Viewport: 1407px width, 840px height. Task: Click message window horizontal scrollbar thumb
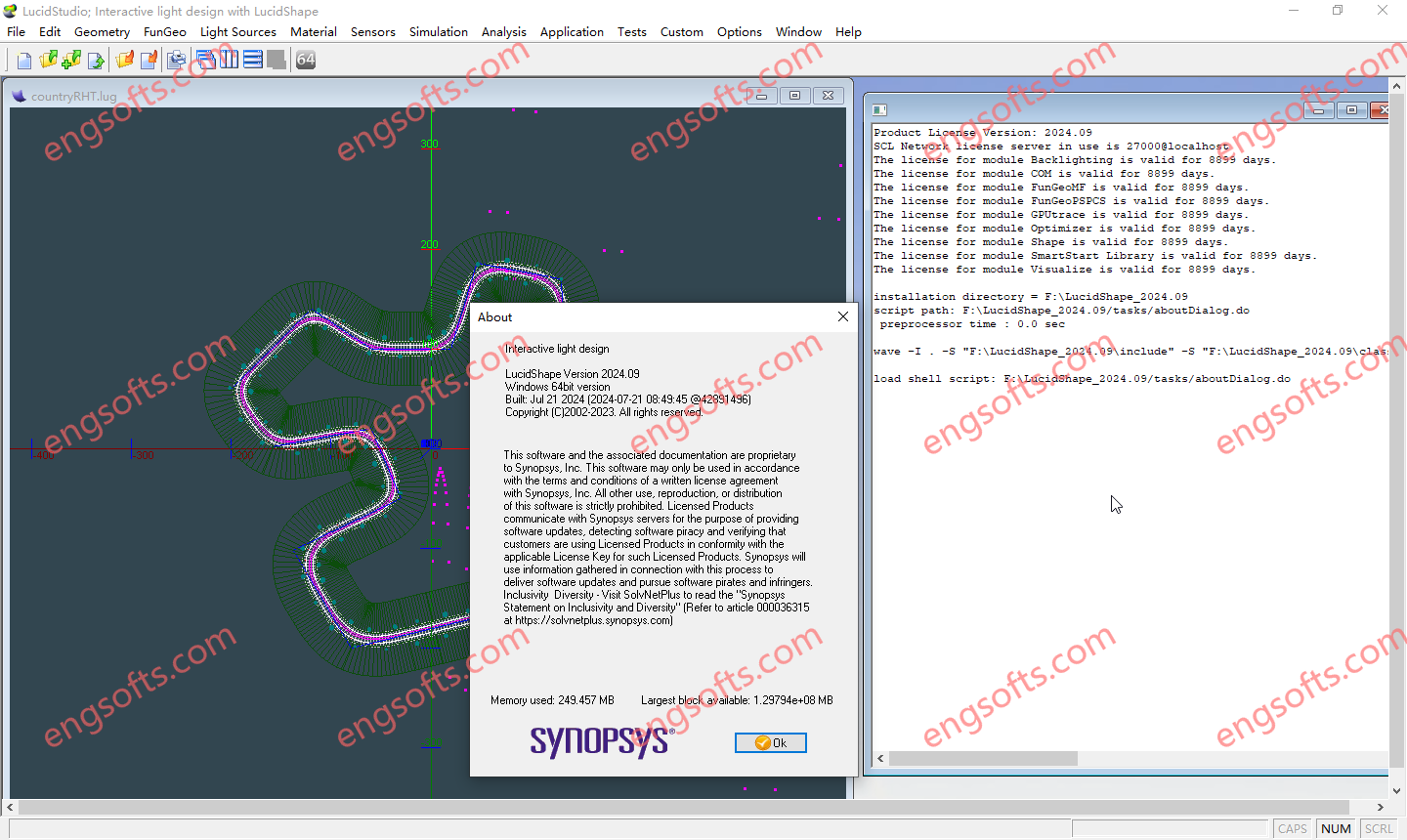[983, 759]
